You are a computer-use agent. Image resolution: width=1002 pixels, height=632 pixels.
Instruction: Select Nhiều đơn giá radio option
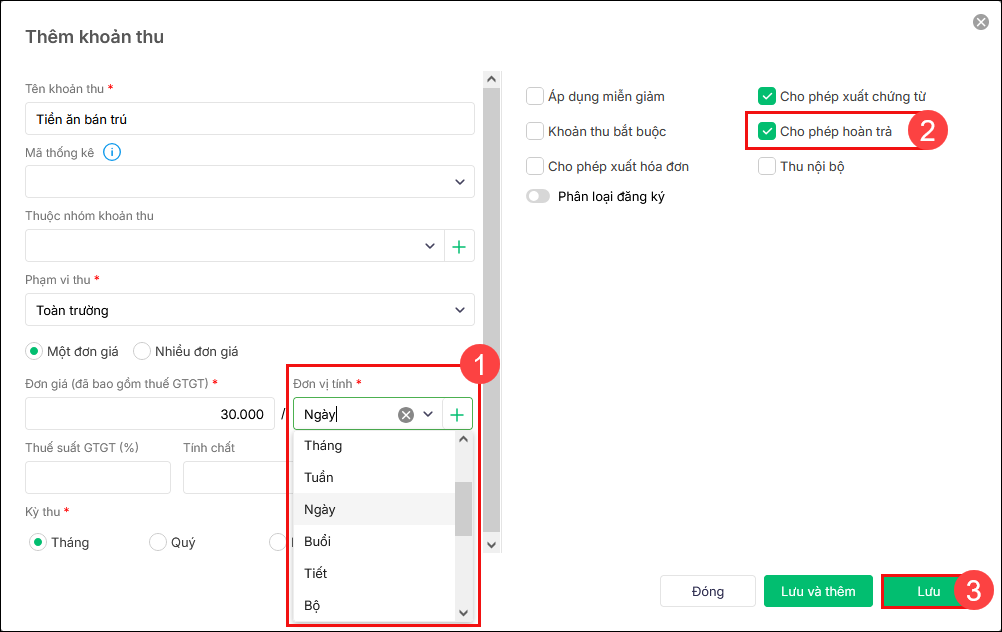tap(142, 351)
